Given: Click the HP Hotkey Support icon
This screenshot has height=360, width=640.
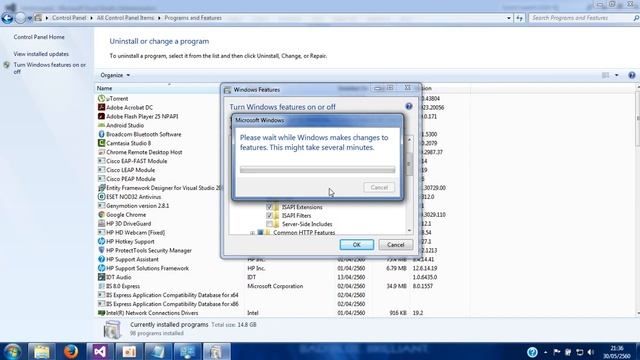Looking at the screenshot, I should (x=101, y=242).
